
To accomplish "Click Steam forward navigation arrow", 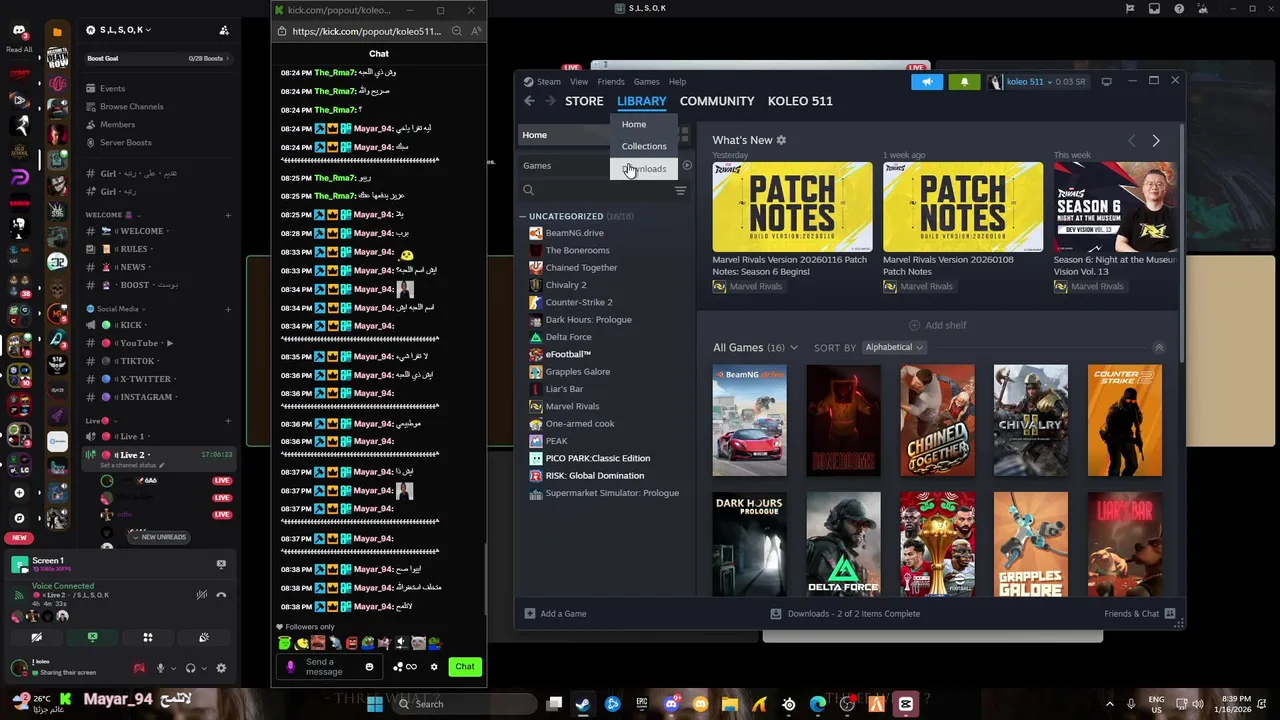I will (550, 101).
